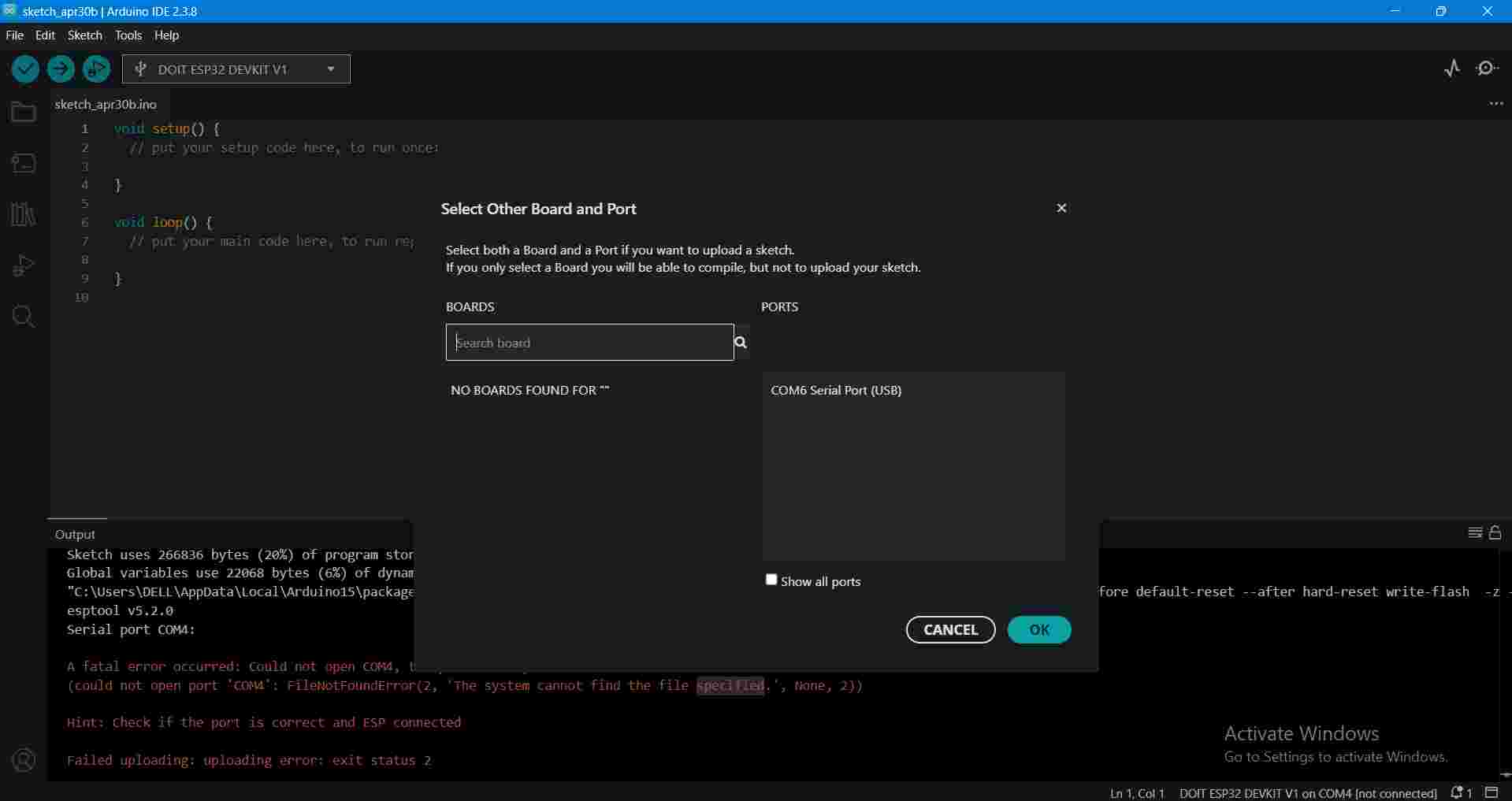Screen dimensions: 1512x801
Task: Click the magnifier icon beside Search board
Action: tap(741, 342)
